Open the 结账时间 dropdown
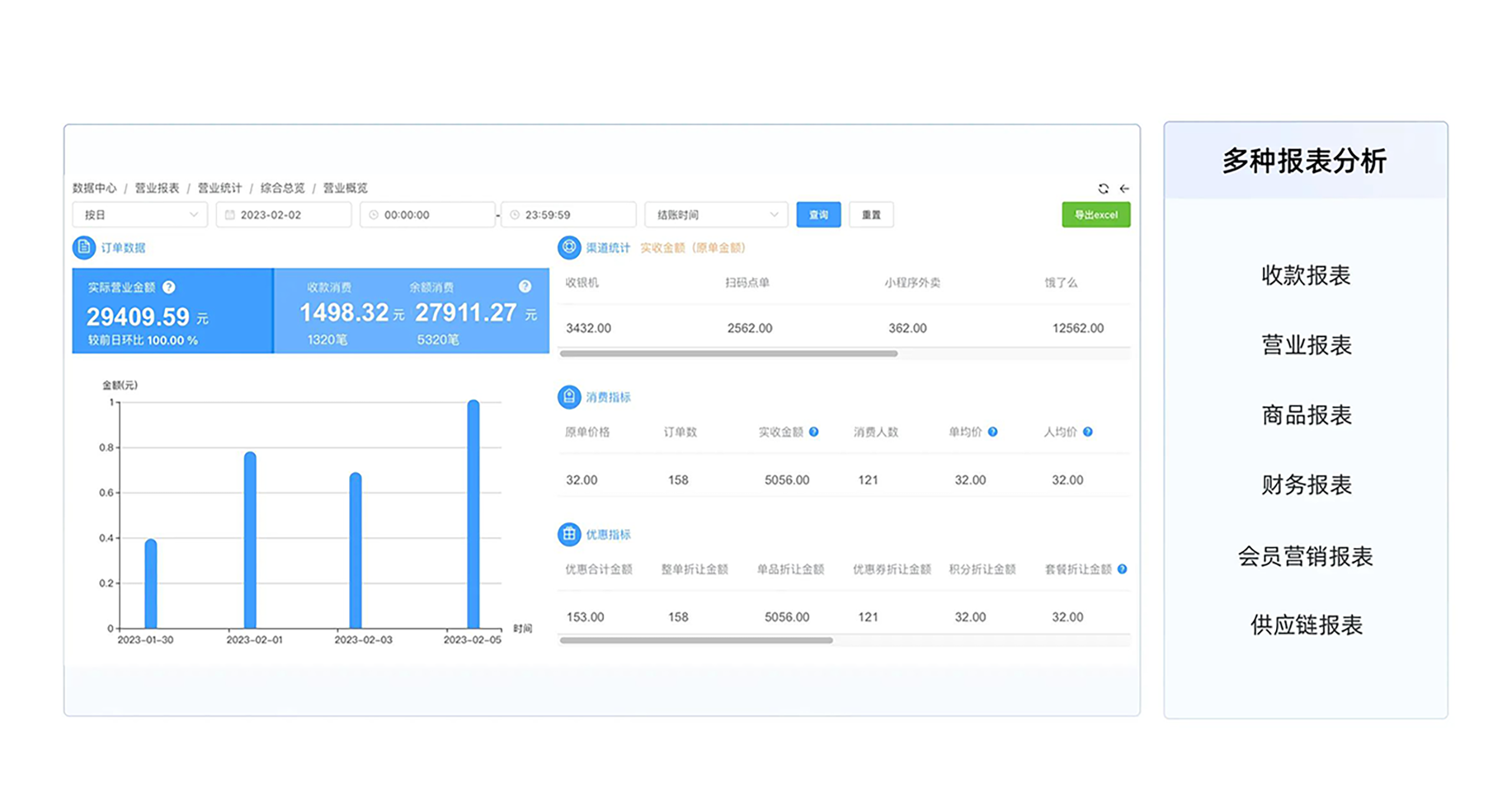 pos(716,215)
